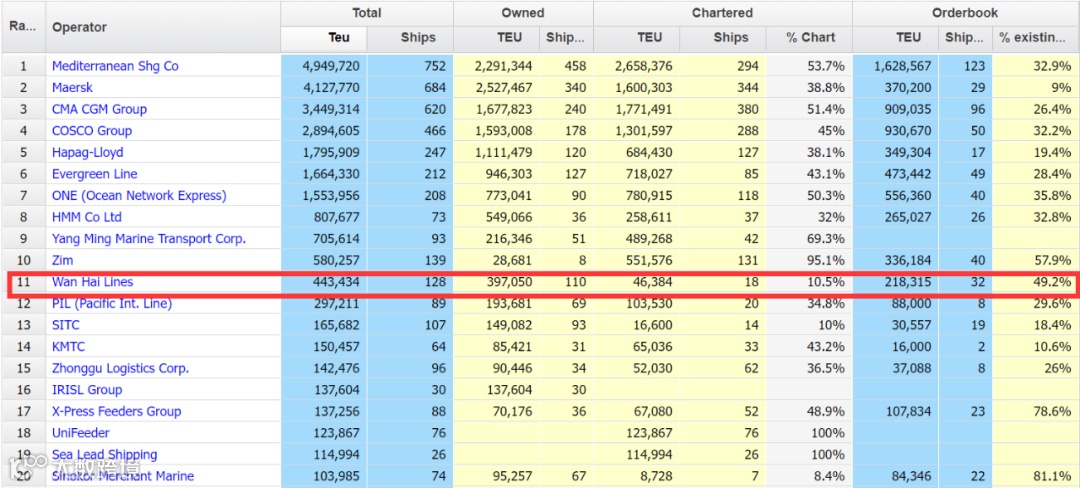Open the KMTC operator link

[x=68, y=346]
